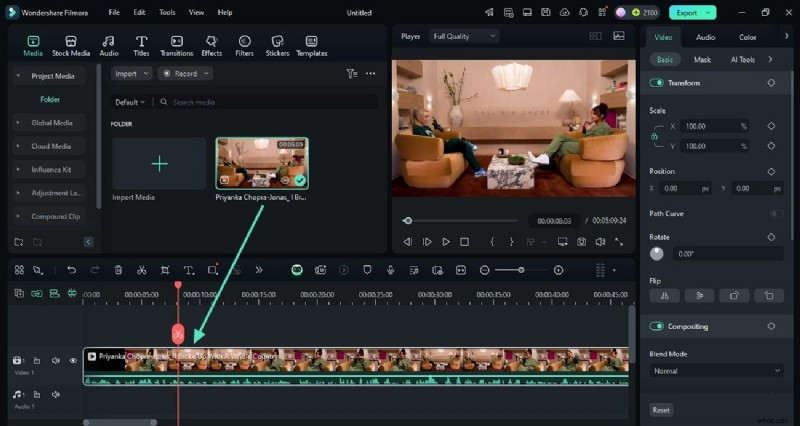Click the snapshot camera icon in player
This screenshot has height=426, width=800.
581,242
